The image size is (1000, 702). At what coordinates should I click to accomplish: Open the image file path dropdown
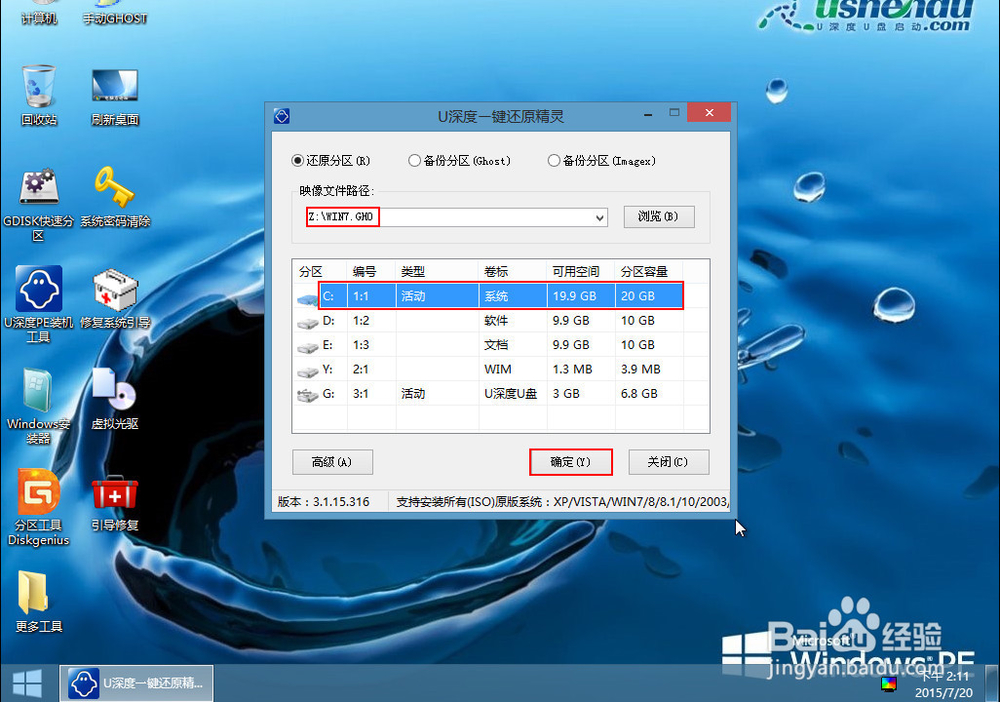(599, 217)
